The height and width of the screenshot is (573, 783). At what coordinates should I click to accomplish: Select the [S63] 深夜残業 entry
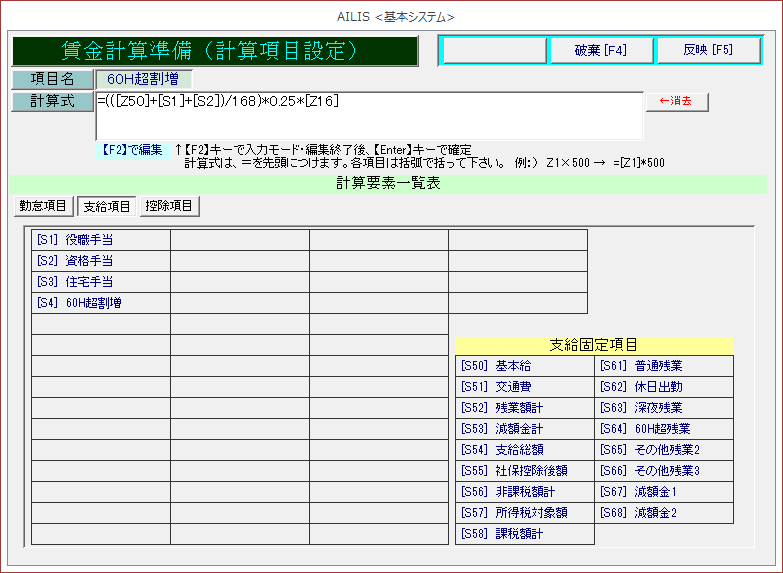click(664, 408)
